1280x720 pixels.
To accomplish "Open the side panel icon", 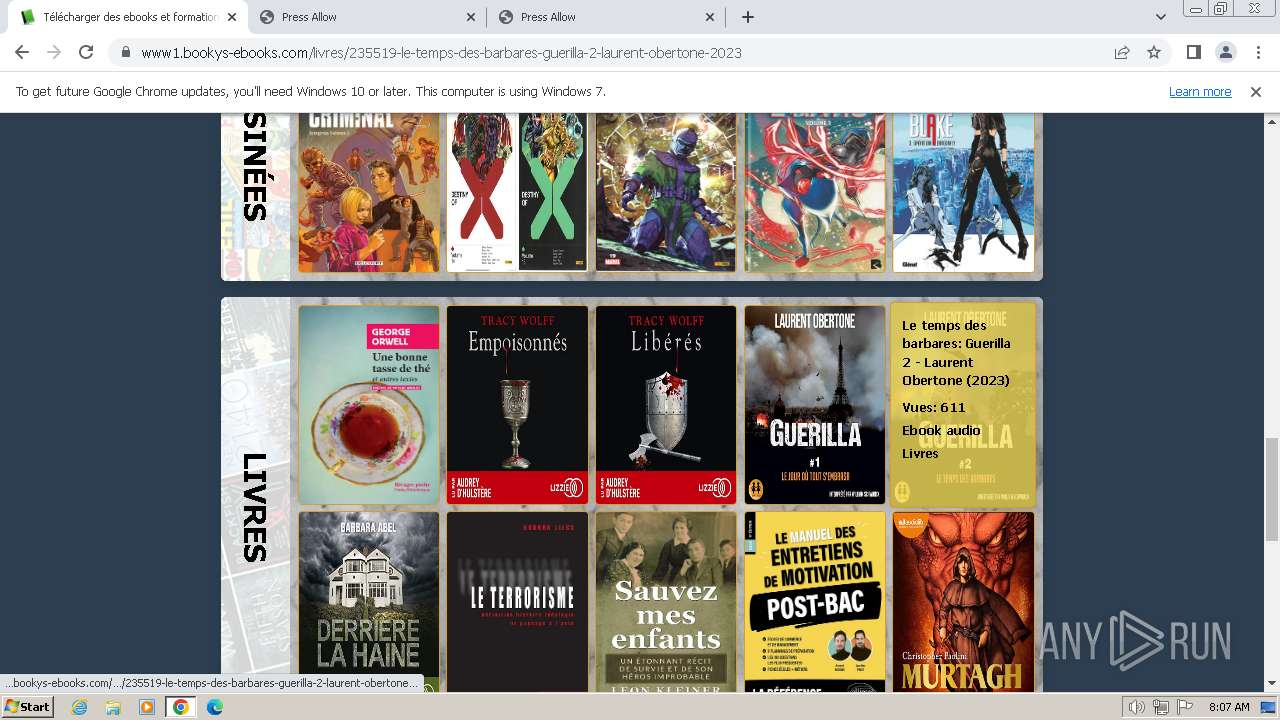I will (x=1193, y=53).
